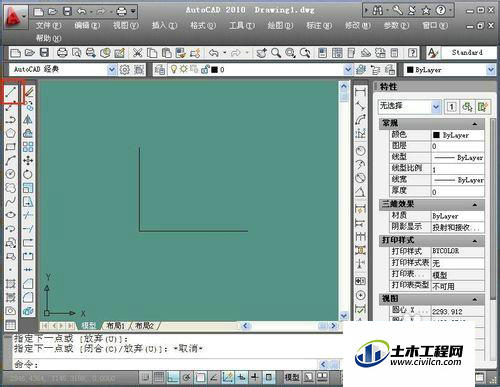
Task: Click the Zoom realtime magnifier icon
Action: click(276, 53)
